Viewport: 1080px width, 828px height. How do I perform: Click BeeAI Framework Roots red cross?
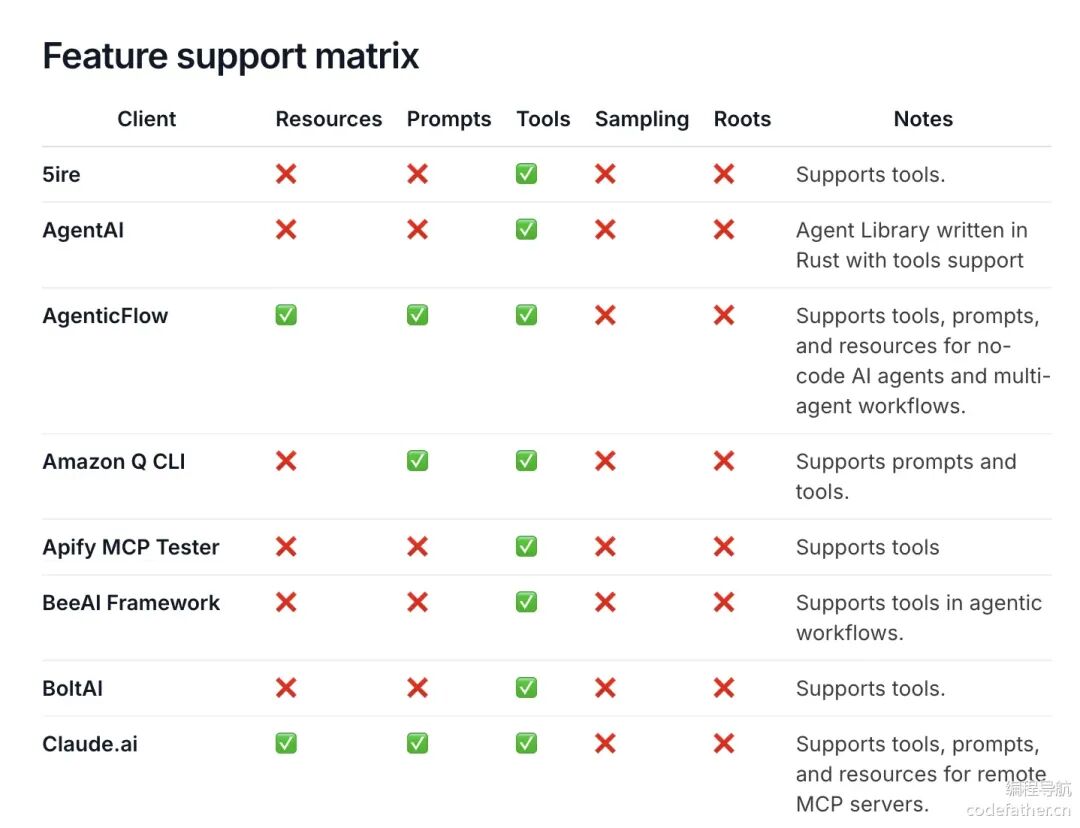point(724,602)
